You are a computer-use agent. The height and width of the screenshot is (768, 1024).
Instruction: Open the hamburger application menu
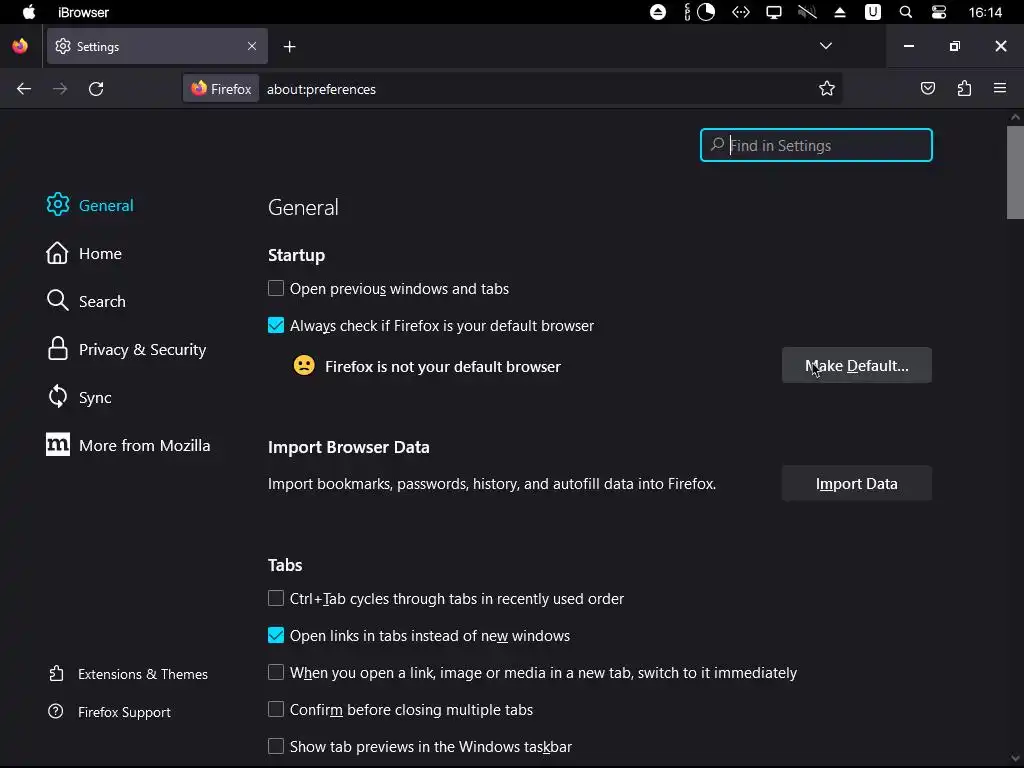point(1000,89)
